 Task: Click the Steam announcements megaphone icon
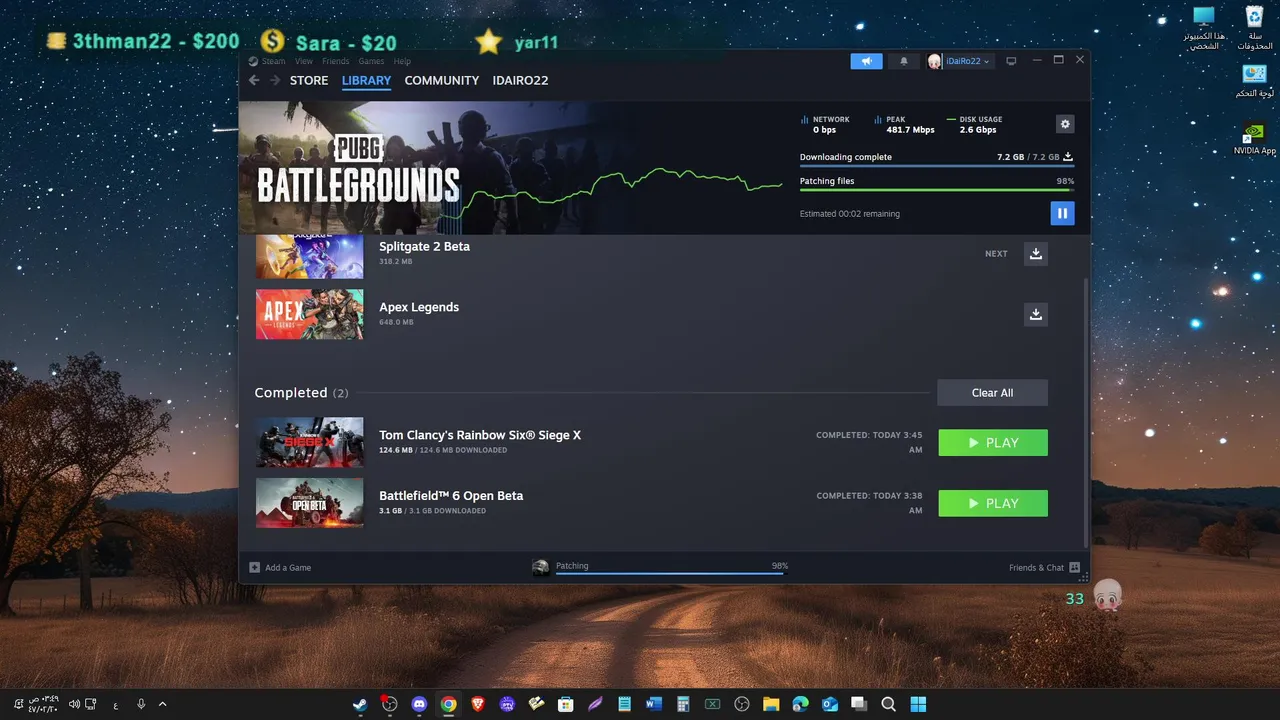point(867,61)
